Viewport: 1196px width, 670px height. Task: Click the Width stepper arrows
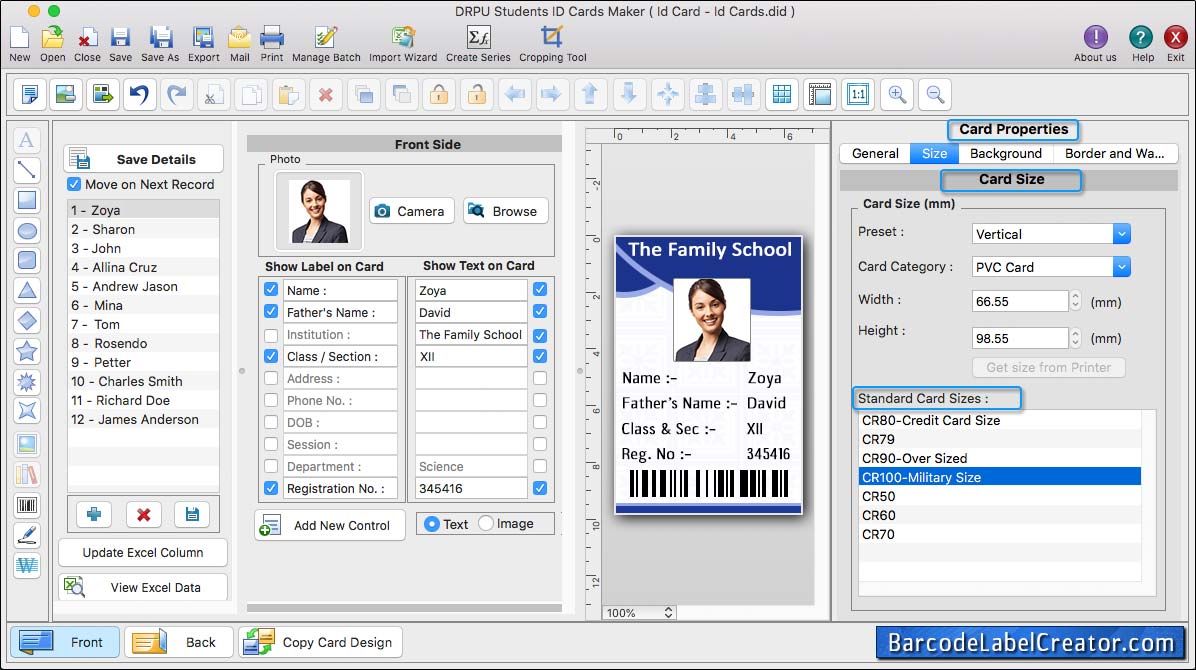pyautogui.click(x=1075, y=301)
